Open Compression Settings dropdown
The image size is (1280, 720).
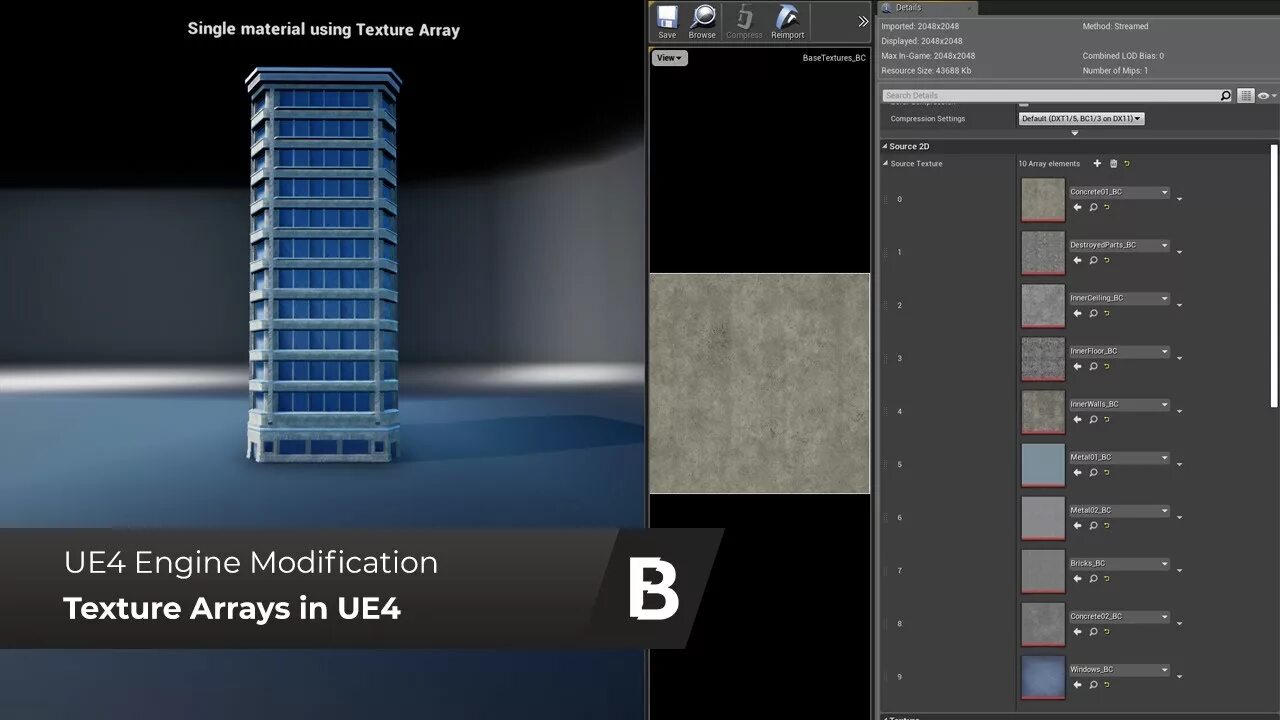(1080, 118)
